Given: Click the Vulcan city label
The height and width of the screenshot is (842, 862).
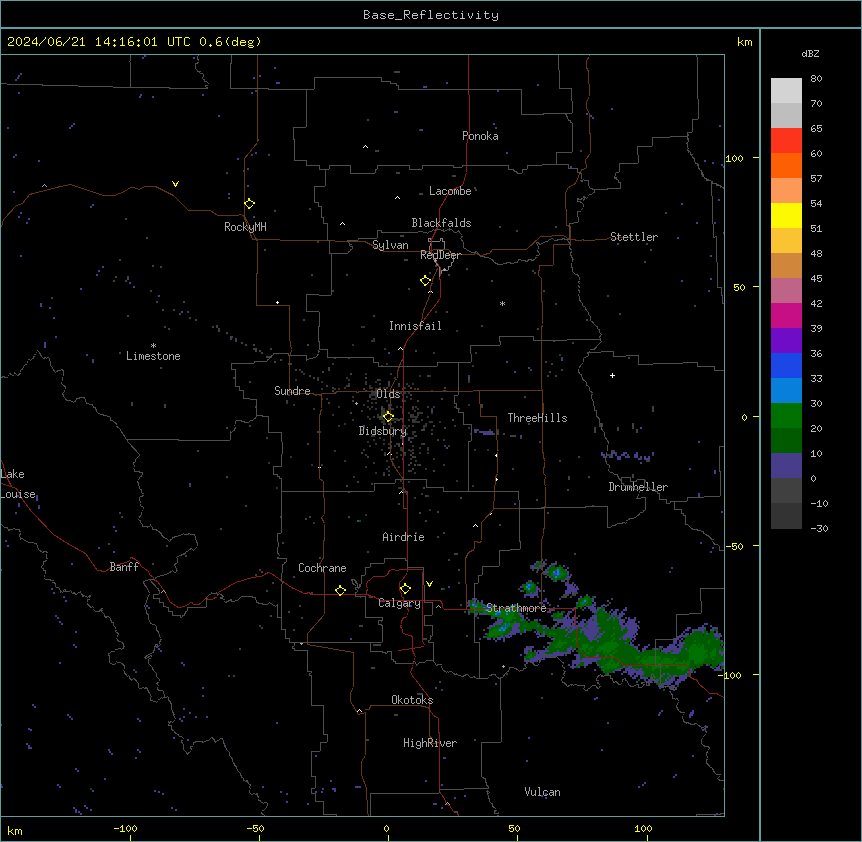Looking at the screenshot, I should point(542,792).
